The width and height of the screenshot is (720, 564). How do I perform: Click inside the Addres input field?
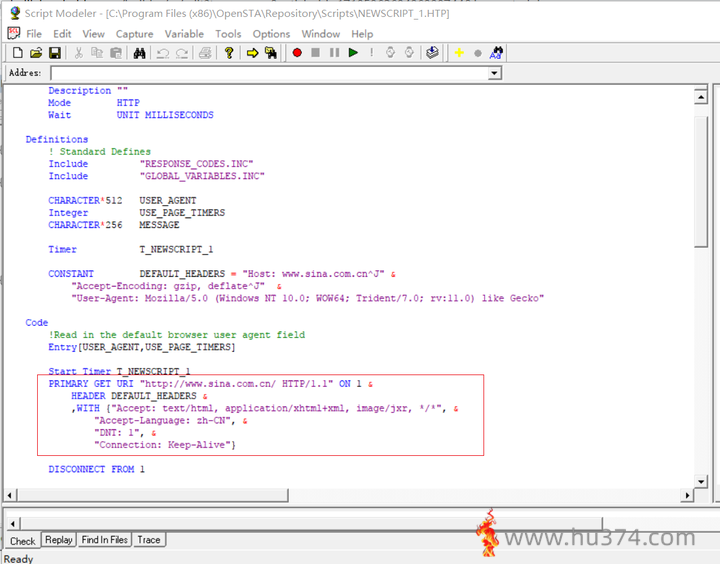pyautogui.click(x=270, y=73)
